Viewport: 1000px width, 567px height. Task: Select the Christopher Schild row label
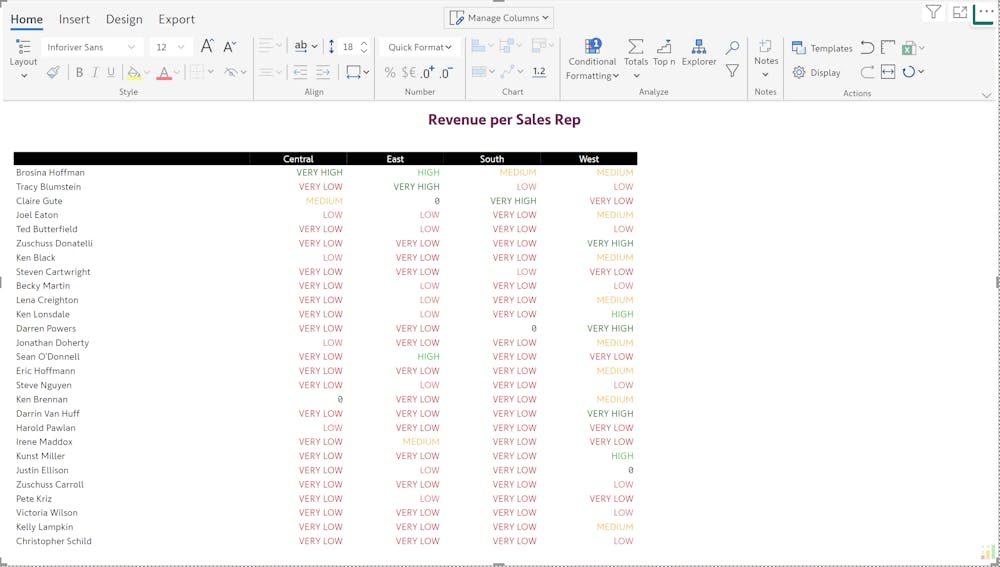pos(54,541)
